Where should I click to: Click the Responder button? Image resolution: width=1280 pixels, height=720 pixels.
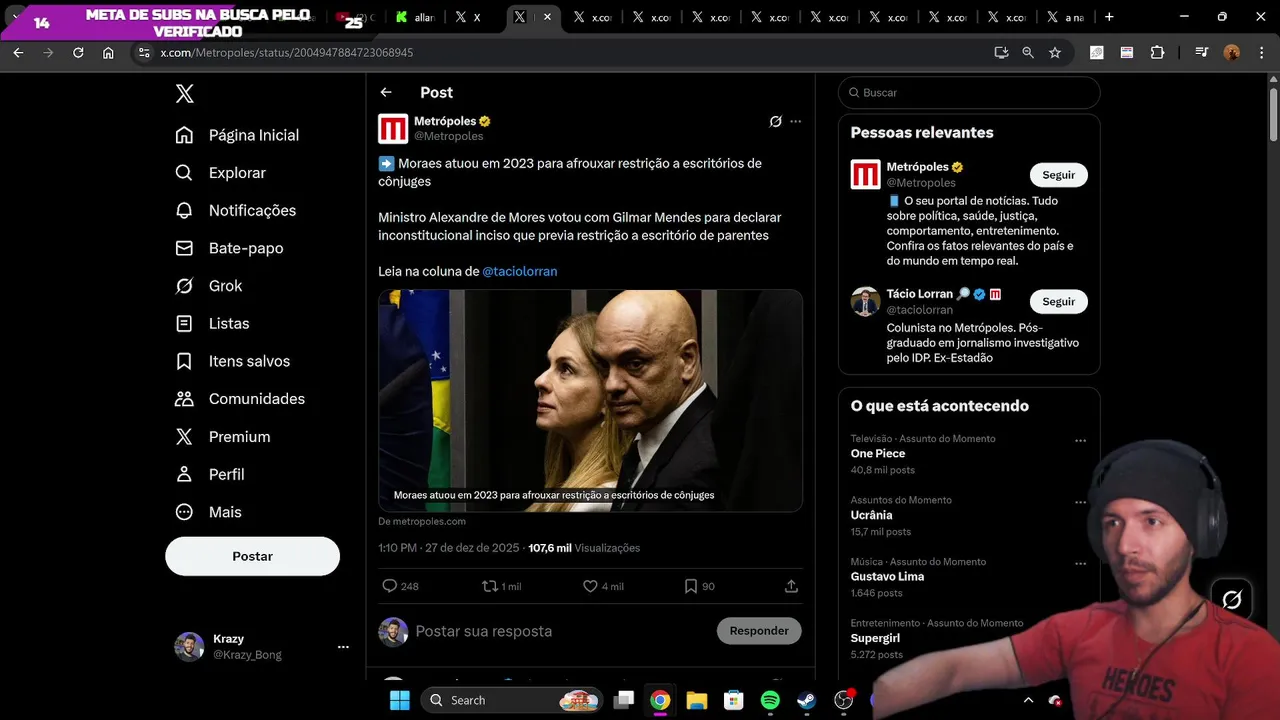(759, 630)
